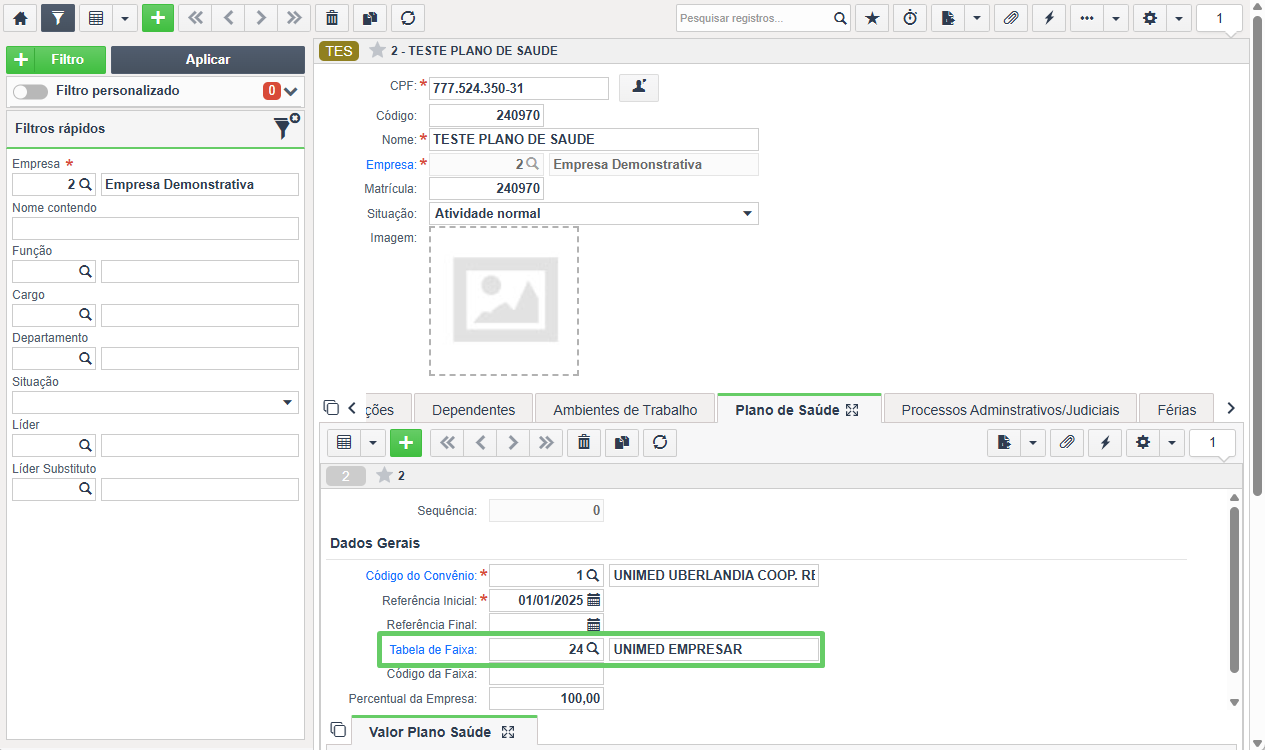1265x750 pixels.
Task: Open Cargo lookup magnifier in quick filters
Action: [x=85, y=315]
